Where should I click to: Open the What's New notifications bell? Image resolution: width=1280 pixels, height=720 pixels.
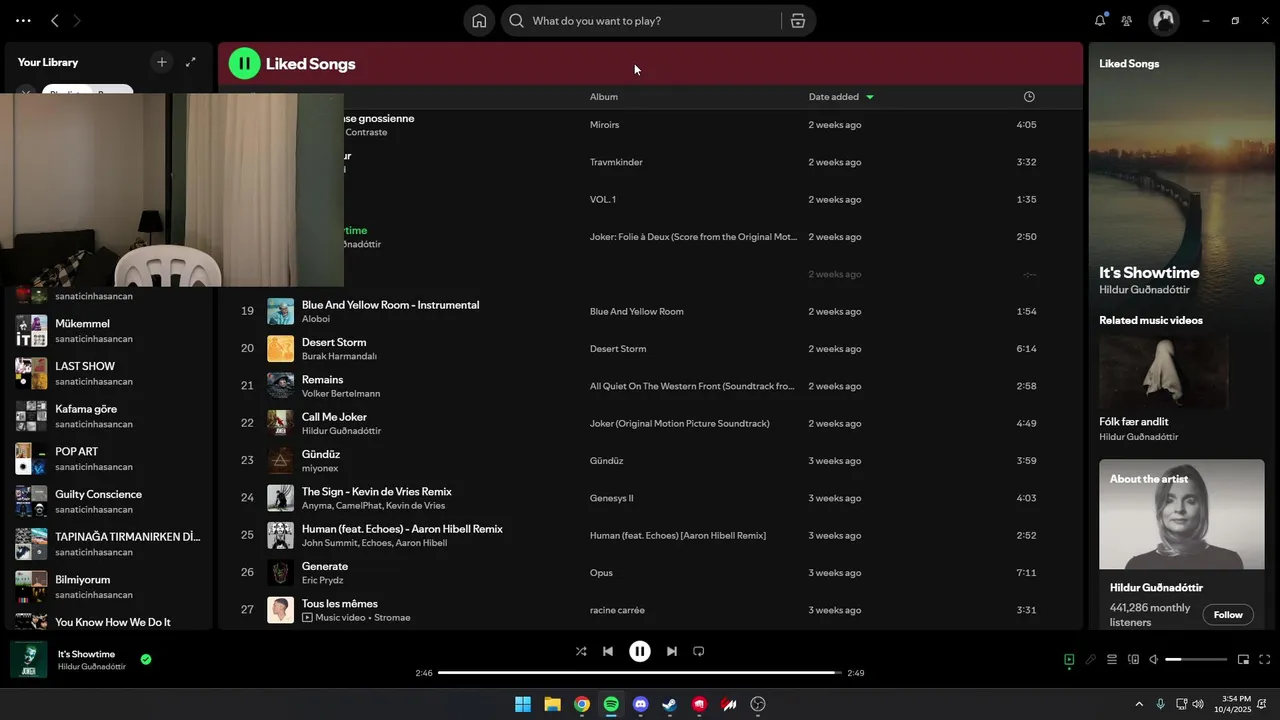pos(1100,20)
